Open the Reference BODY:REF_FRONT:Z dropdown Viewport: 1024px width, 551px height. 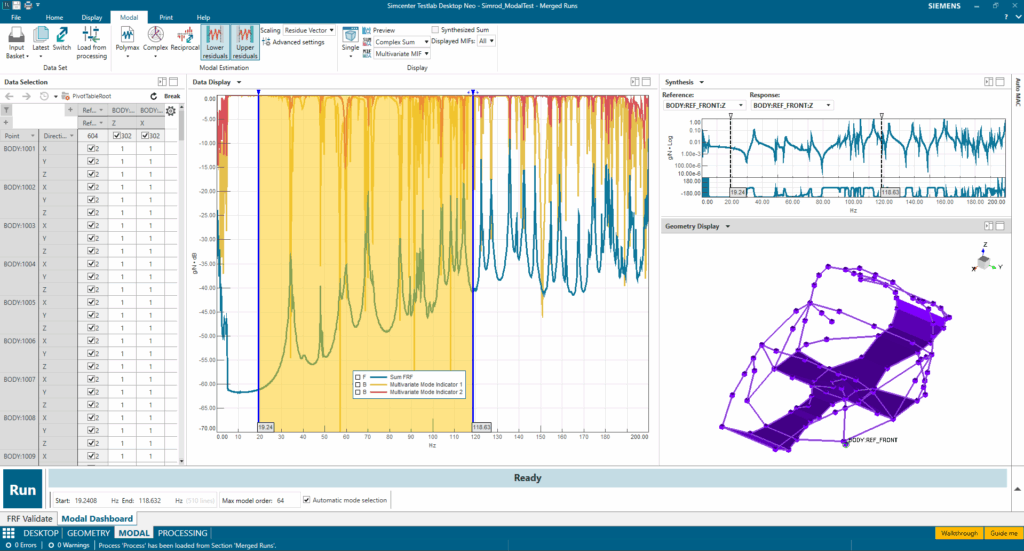(704, 105)
